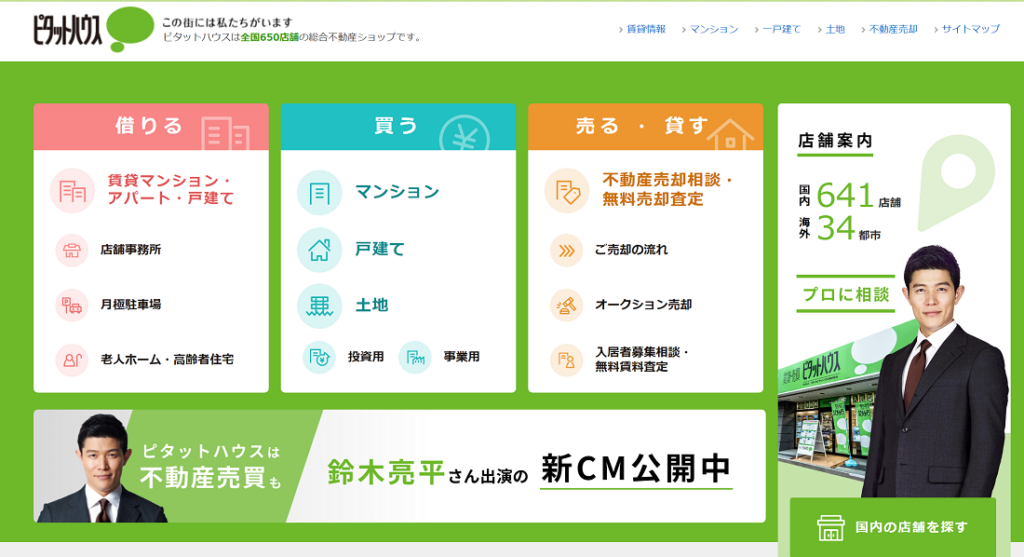The width and height of the screenshot is (1024, 557).
Task: Click the man's photo in CM banner
Action: [102, 469]
